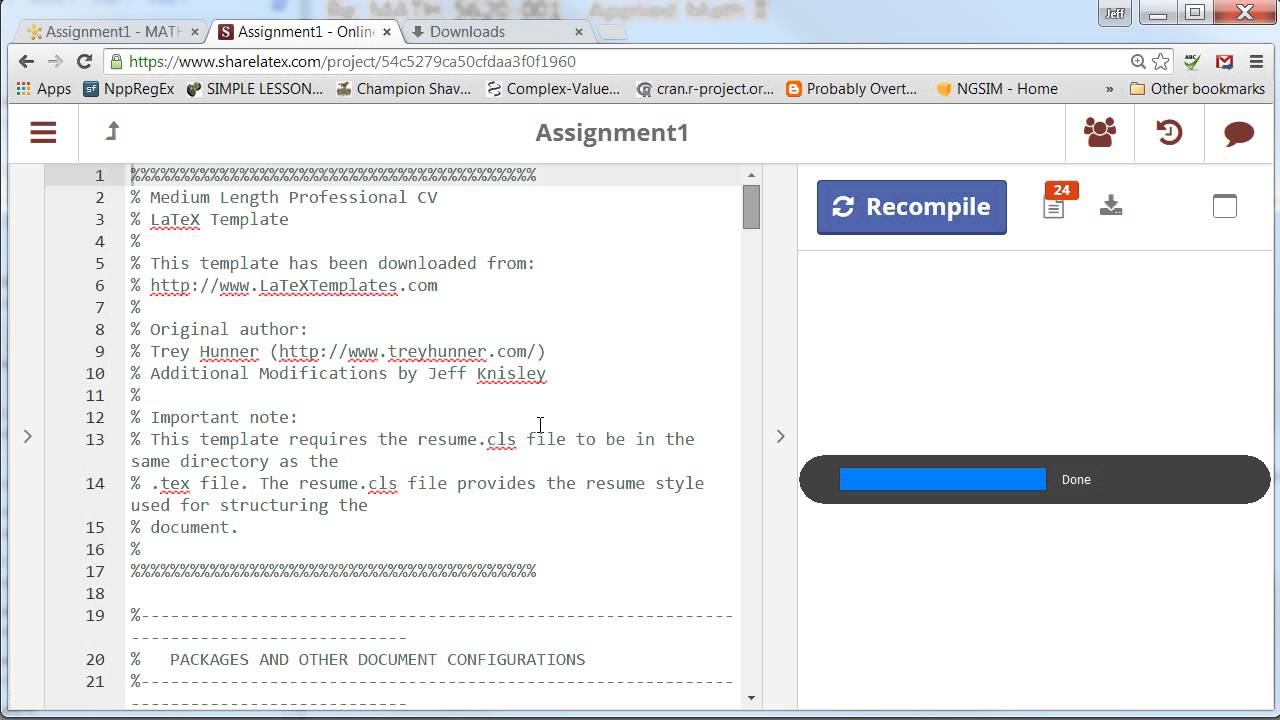Viewport: 1280px width, 720px height.
Task: Open the Probably Overt... bookmark
Action: pyautogui.click(x=852, y=88)
